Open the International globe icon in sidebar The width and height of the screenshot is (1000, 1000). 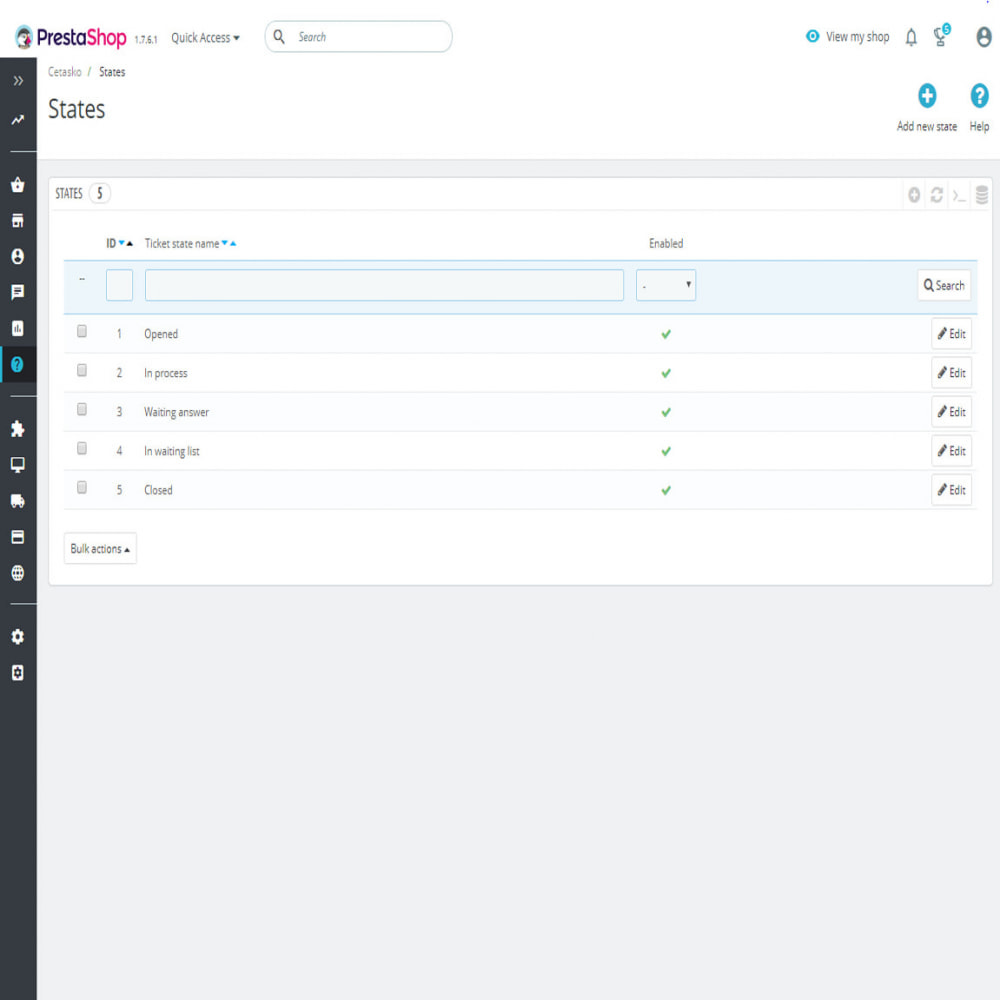18,573
